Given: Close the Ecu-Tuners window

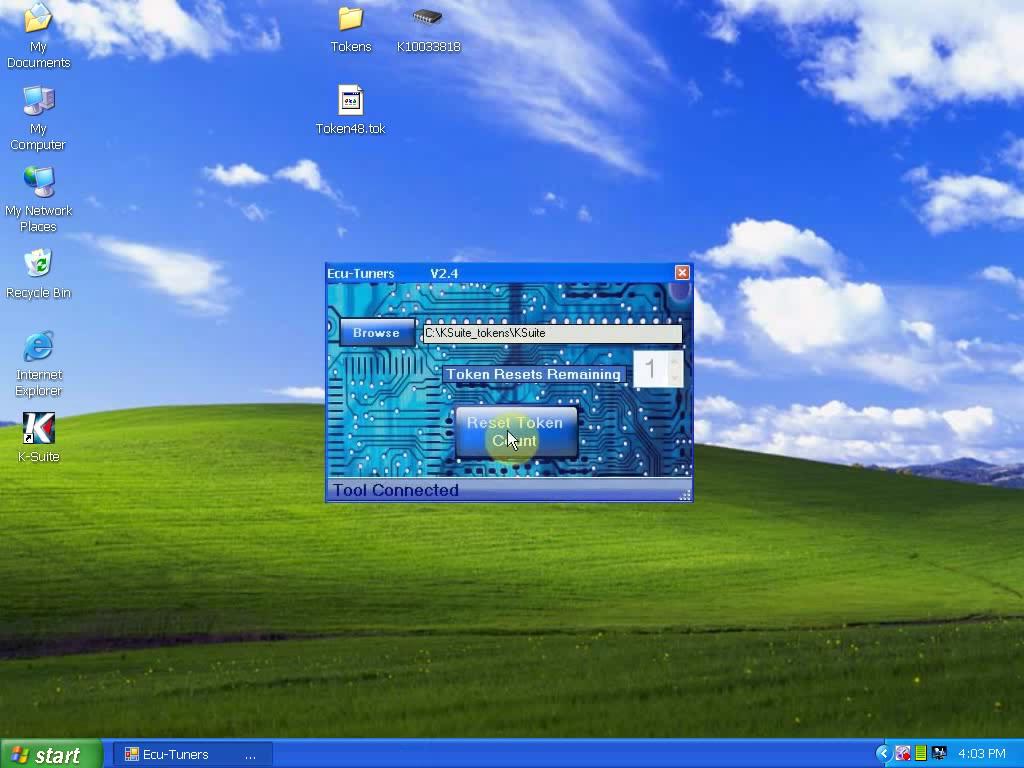Looking at the screenshot, I should pyautogui.click(x=682, y=272).
